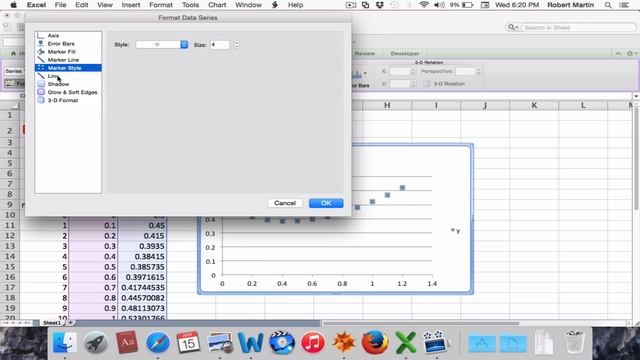
Task: Add a new sheet with plus button
Action: 70,323
